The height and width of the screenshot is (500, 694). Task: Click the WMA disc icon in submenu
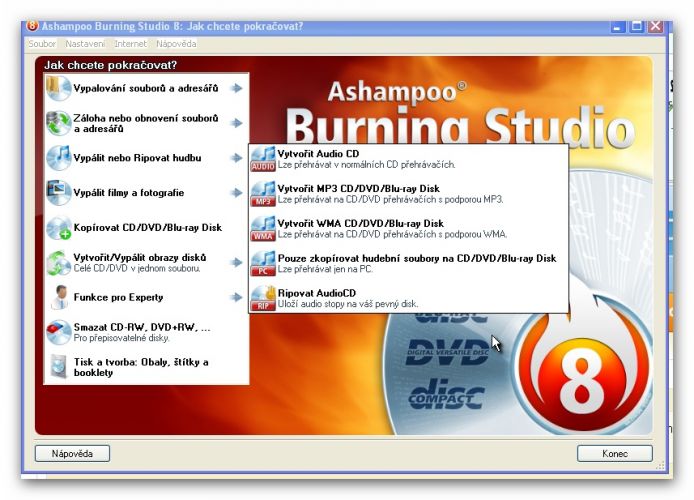pos(263,229)
